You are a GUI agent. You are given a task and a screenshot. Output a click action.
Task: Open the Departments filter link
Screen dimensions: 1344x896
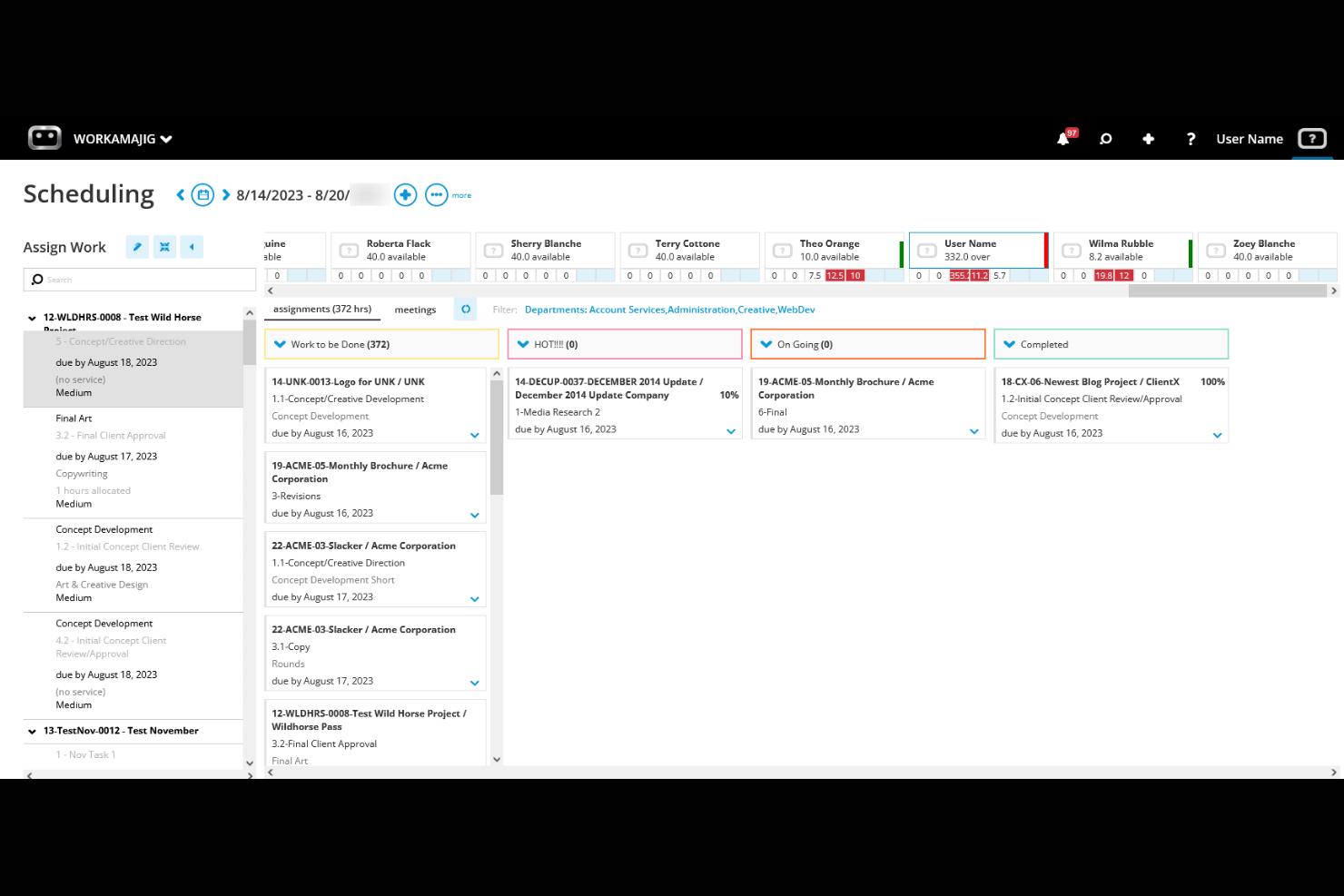coord(670,310)
